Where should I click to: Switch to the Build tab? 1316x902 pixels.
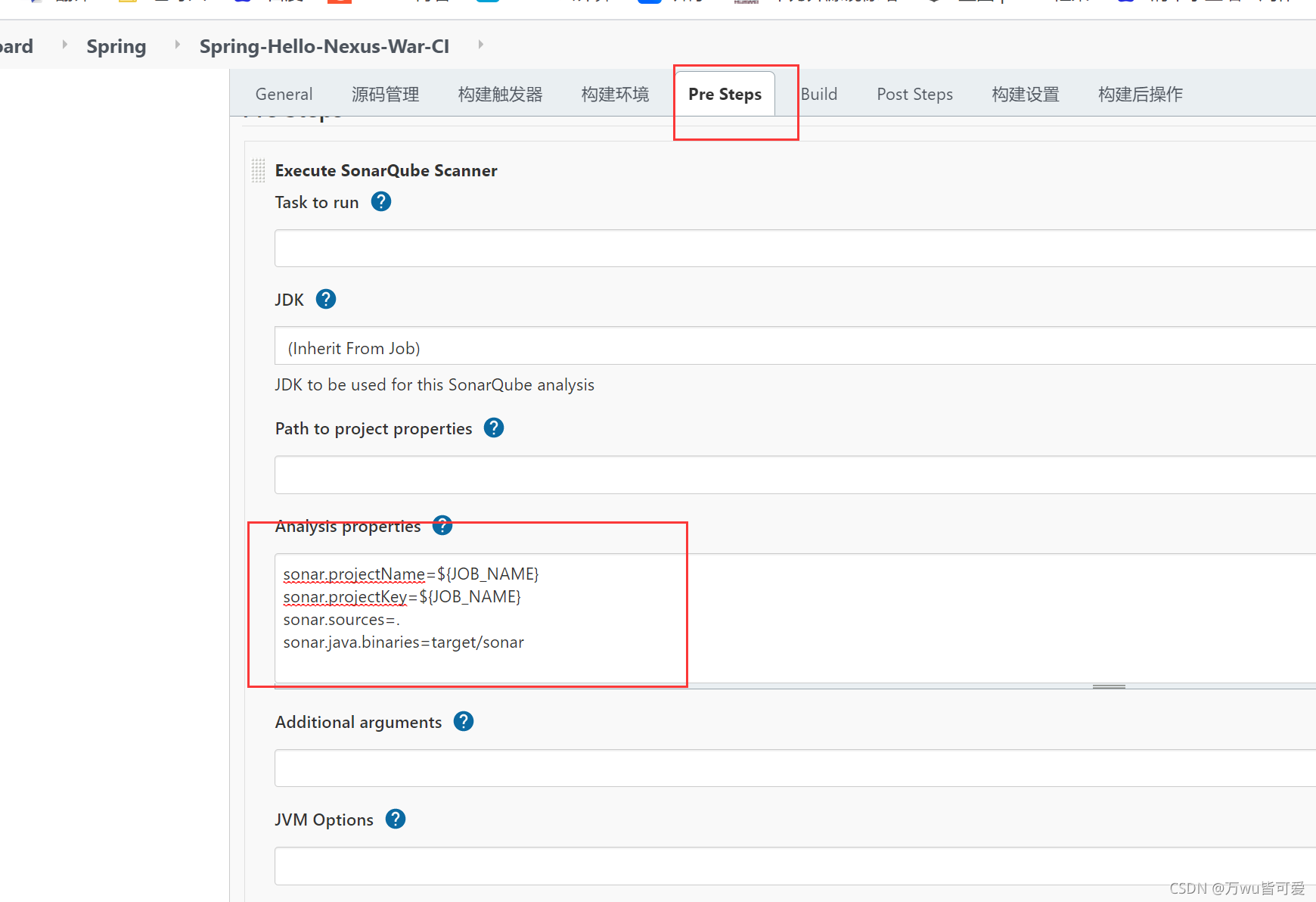click(819, 94)
